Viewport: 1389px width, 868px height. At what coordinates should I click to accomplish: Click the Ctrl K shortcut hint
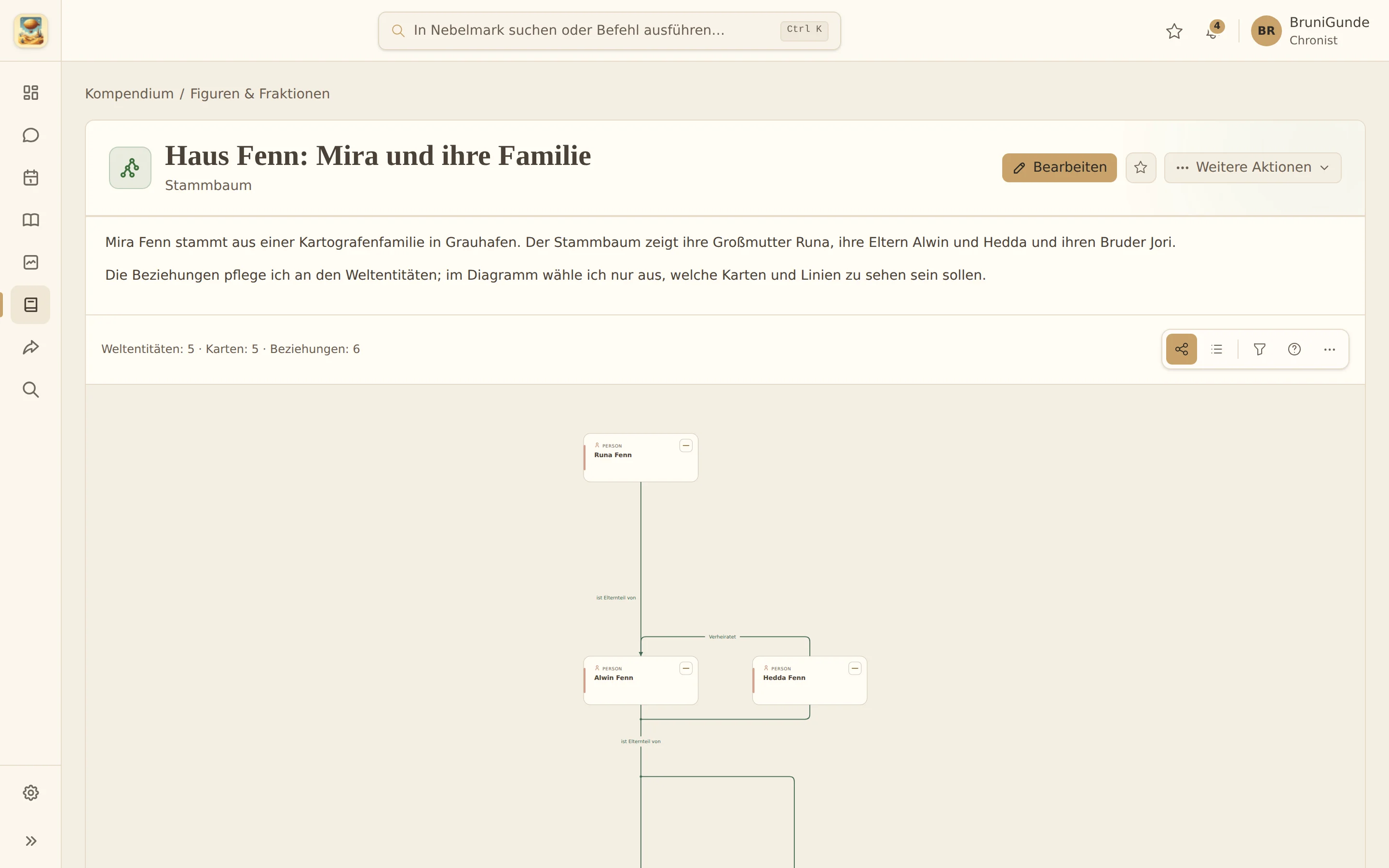click(x=804, y=30)
